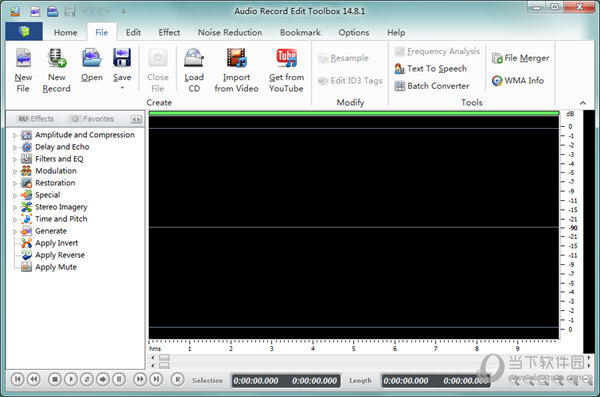Expand the Generate group

tap(15, 232)
